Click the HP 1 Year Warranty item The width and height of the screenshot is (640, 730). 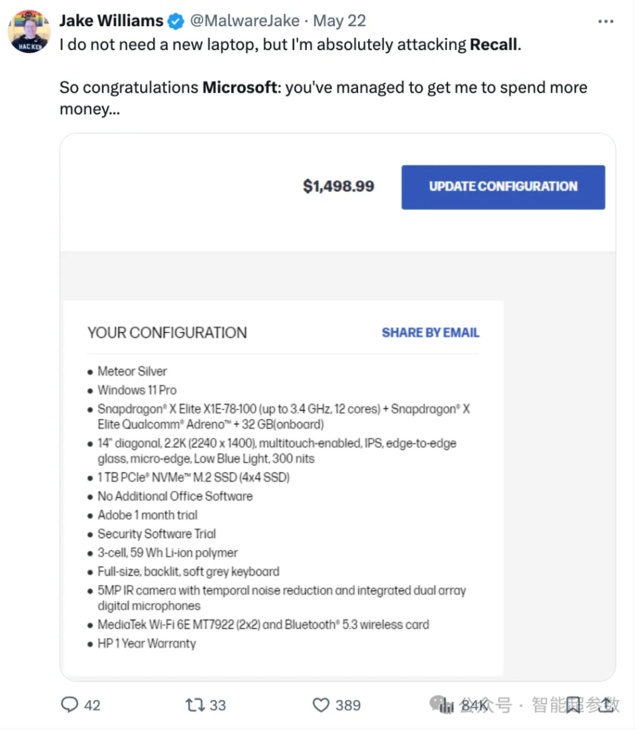[x=146, y=643]
